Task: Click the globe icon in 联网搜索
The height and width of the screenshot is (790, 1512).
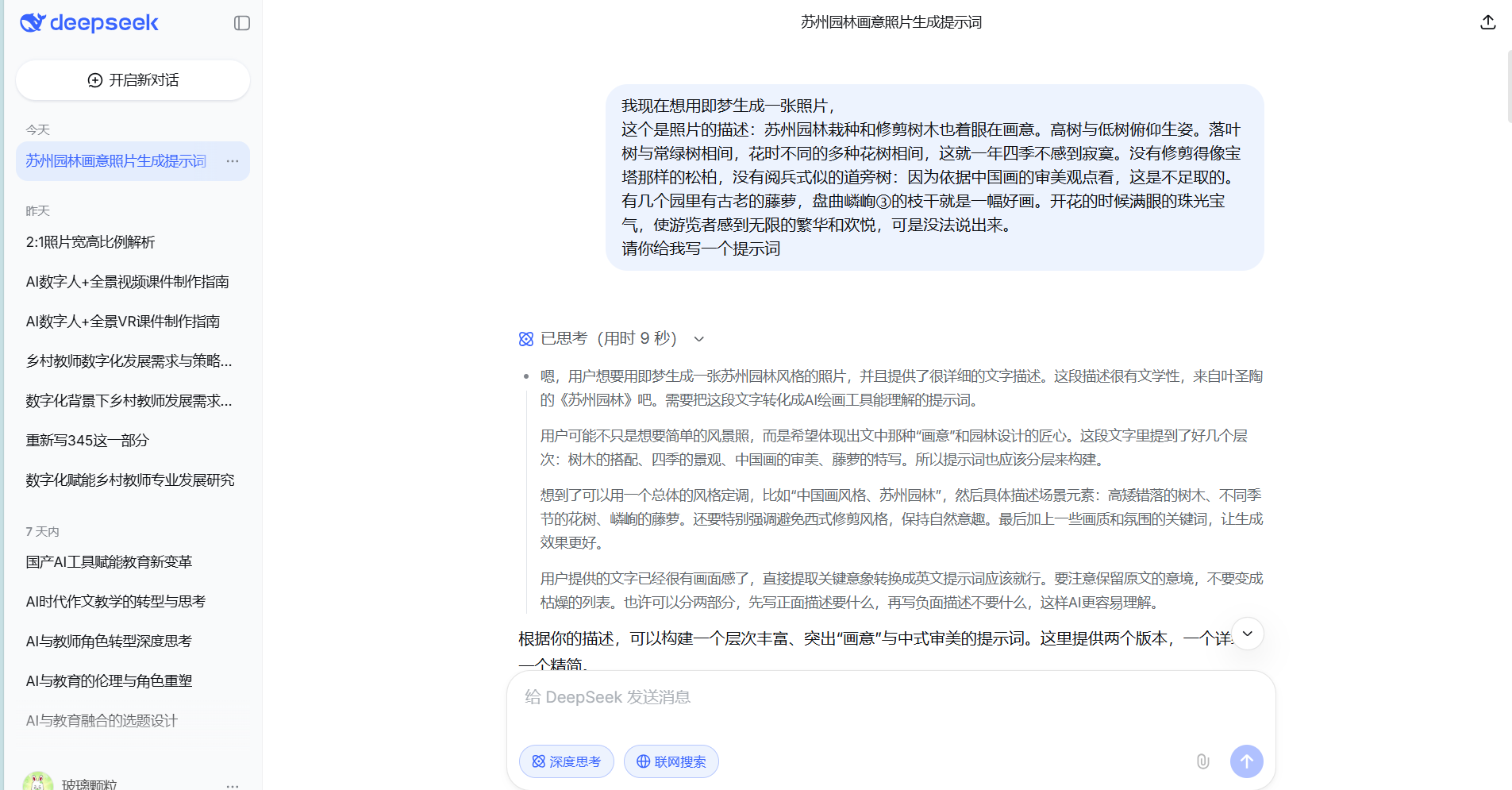Action: click(x=643, y=761)
